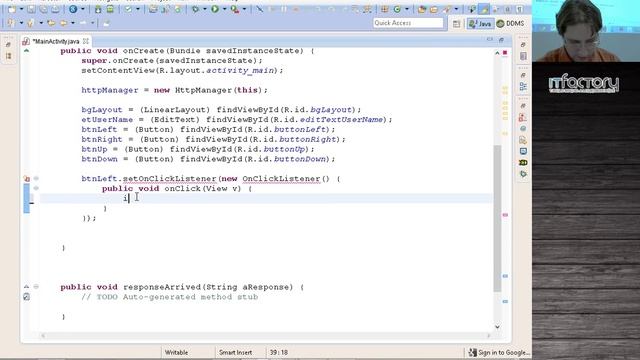Close the MainActivity.java editor tab

(x=86, y=41)
